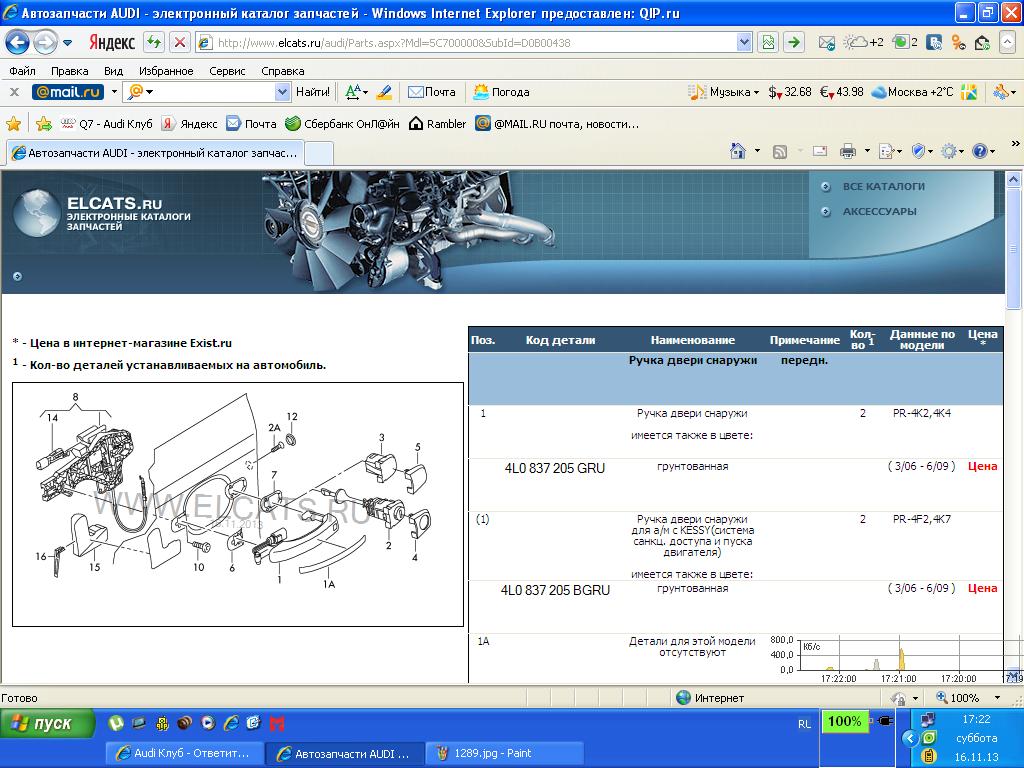Open recent pages dropdown beside nav arrows
Image resolution: width=1024 pixels, height=768 pixels.
pos(67,43)
